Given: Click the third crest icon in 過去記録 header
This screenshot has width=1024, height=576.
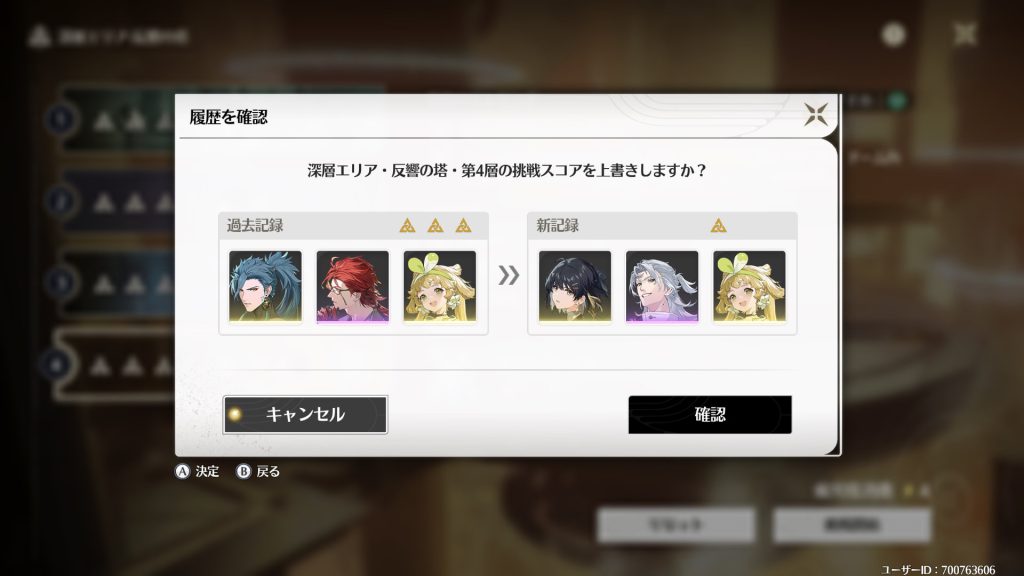Looking at the screenshot, I should 464,226.
